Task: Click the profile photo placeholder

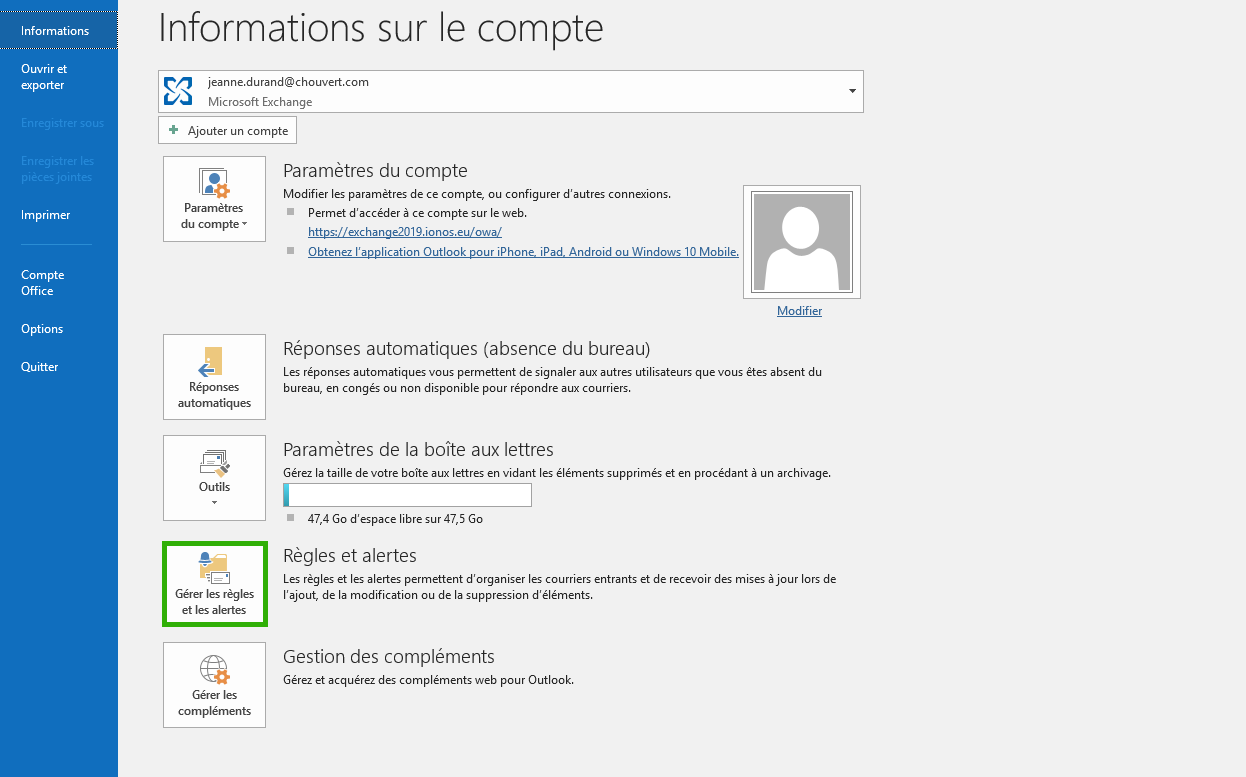Action: coord(802,242)
